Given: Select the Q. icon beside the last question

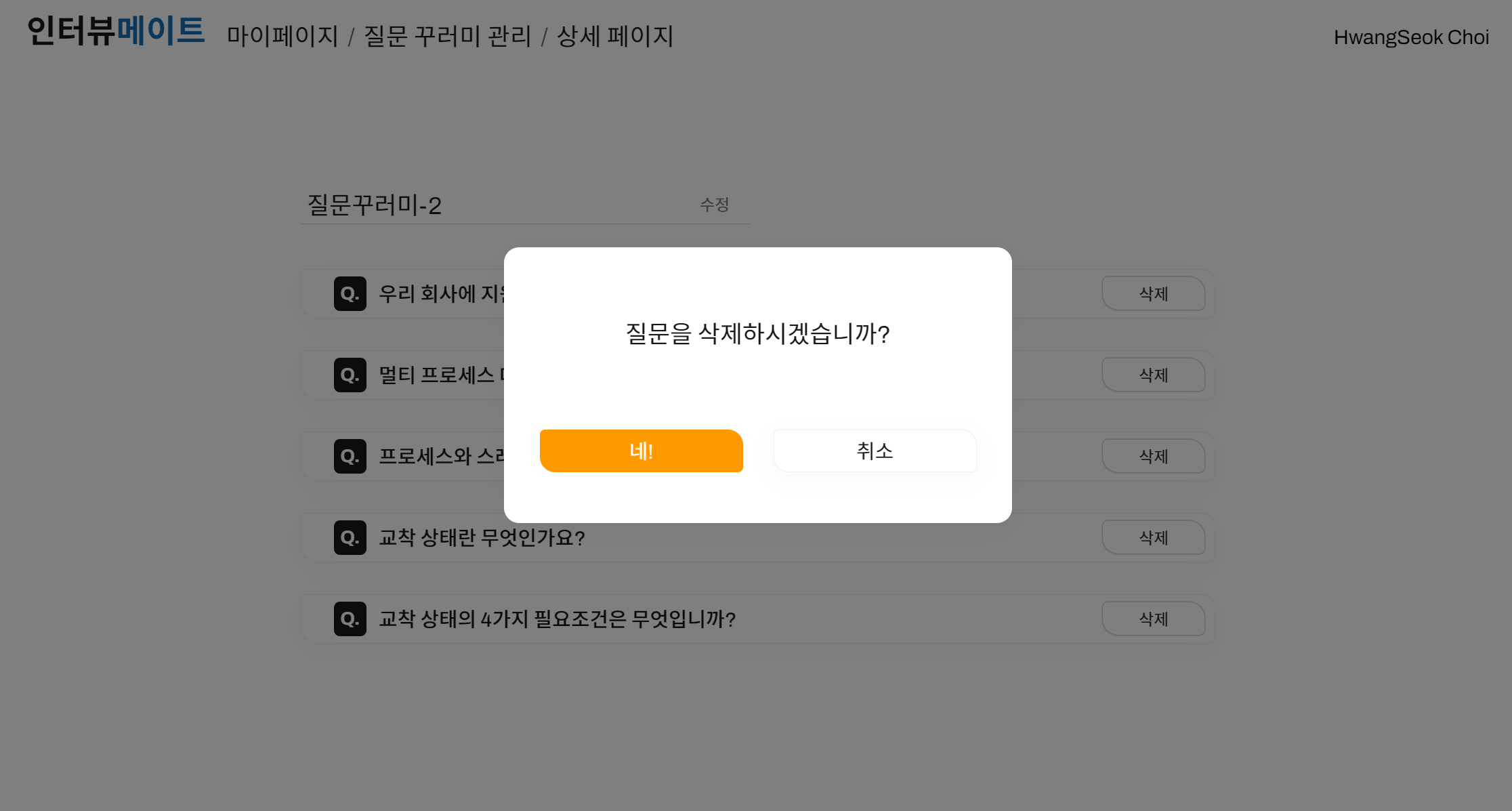Looking at the screenshot, I should pos(350,619).
